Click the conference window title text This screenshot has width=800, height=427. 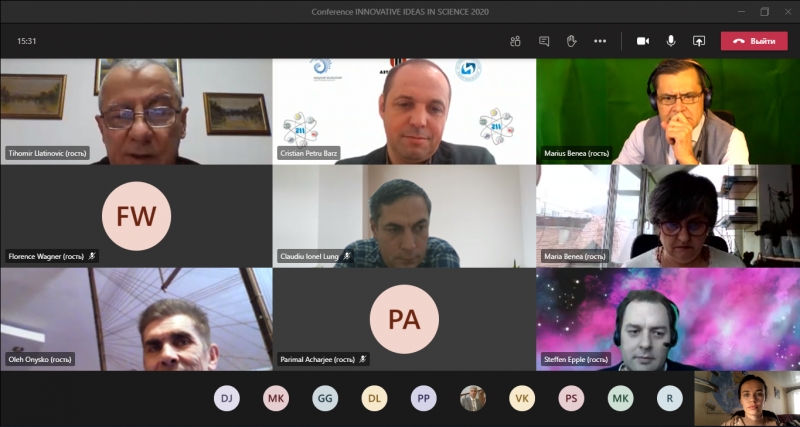(400, 12)
